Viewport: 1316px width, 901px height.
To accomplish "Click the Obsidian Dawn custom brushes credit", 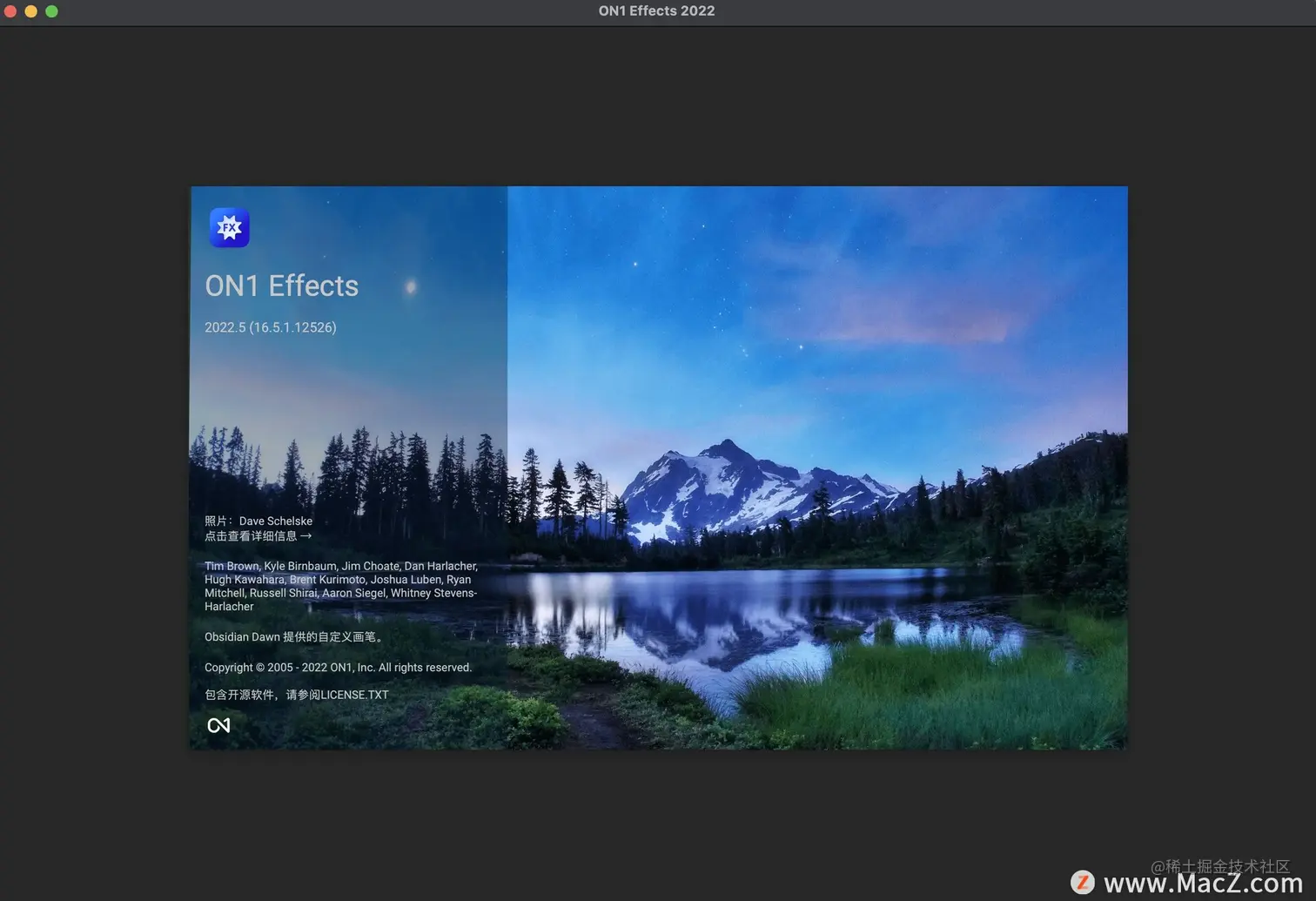I will (x=293, y=637).
